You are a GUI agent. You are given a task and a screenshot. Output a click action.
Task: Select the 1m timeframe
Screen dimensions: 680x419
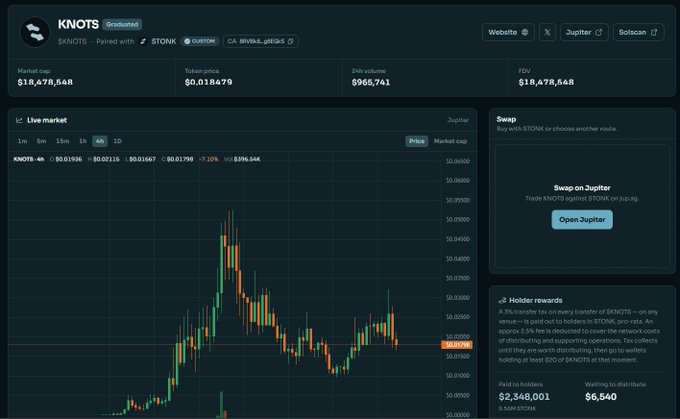coord(22,141)
